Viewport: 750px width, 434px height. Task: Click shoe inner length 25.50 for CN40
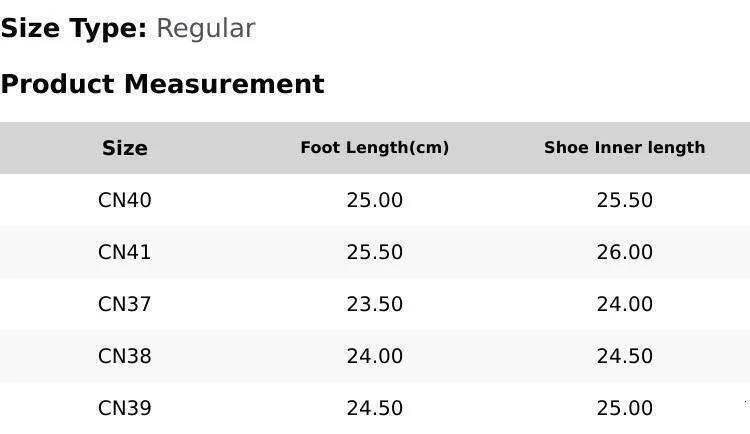click(x=624, y=200)
